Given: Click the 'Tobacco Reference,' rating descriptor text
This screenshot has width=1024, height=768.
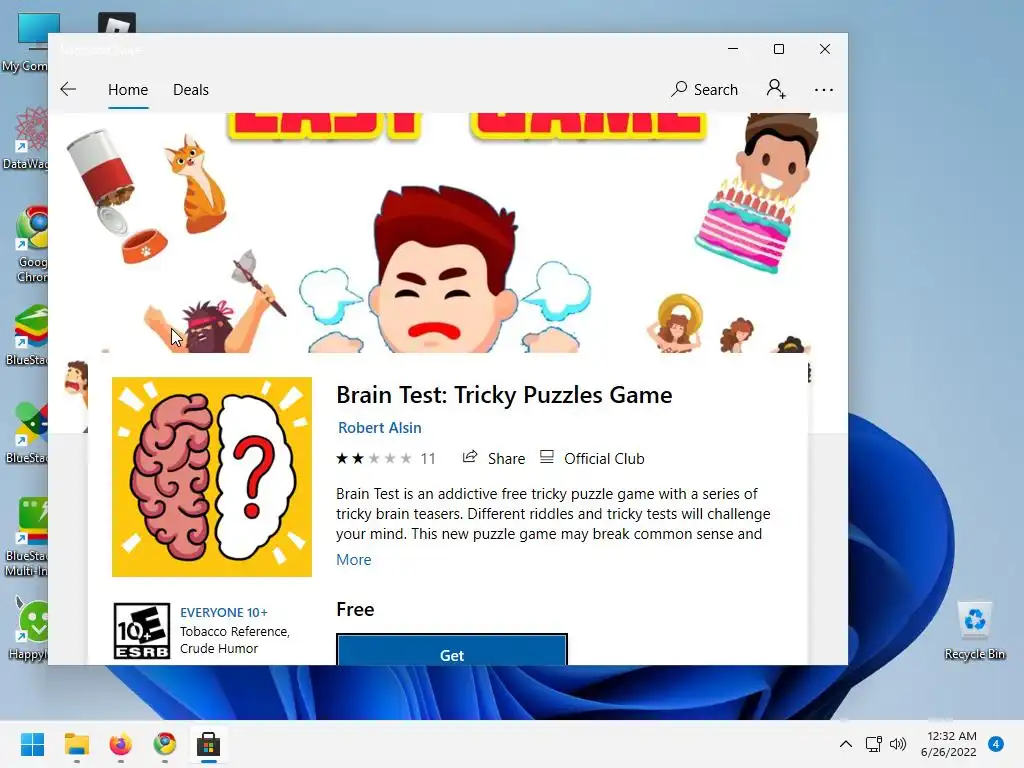Looking at the screenshot, I should tap(234, 632).
